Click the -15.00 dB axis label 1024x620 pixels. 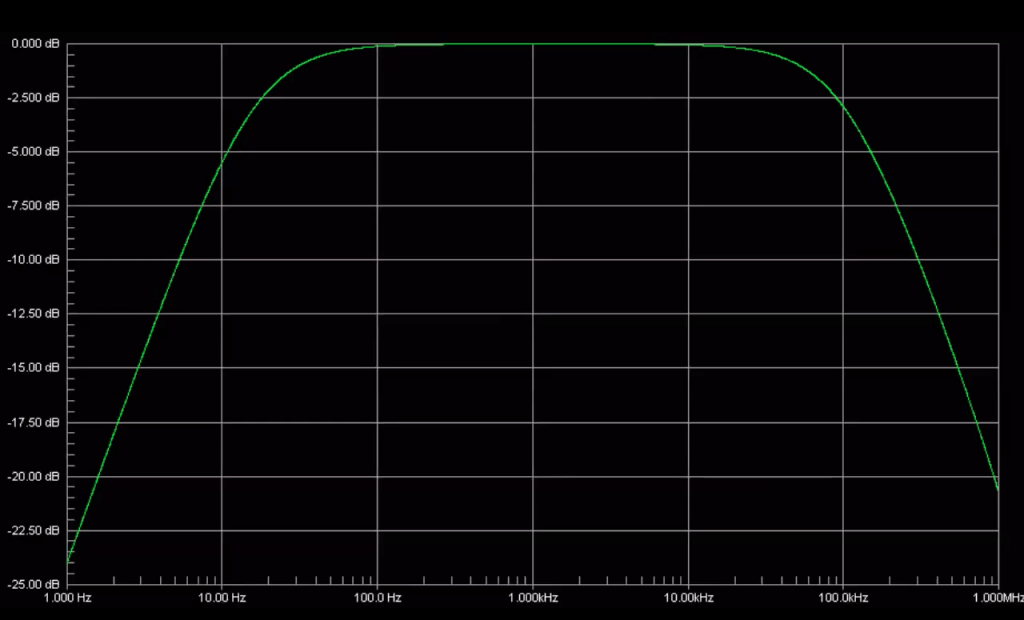point(33,368)
